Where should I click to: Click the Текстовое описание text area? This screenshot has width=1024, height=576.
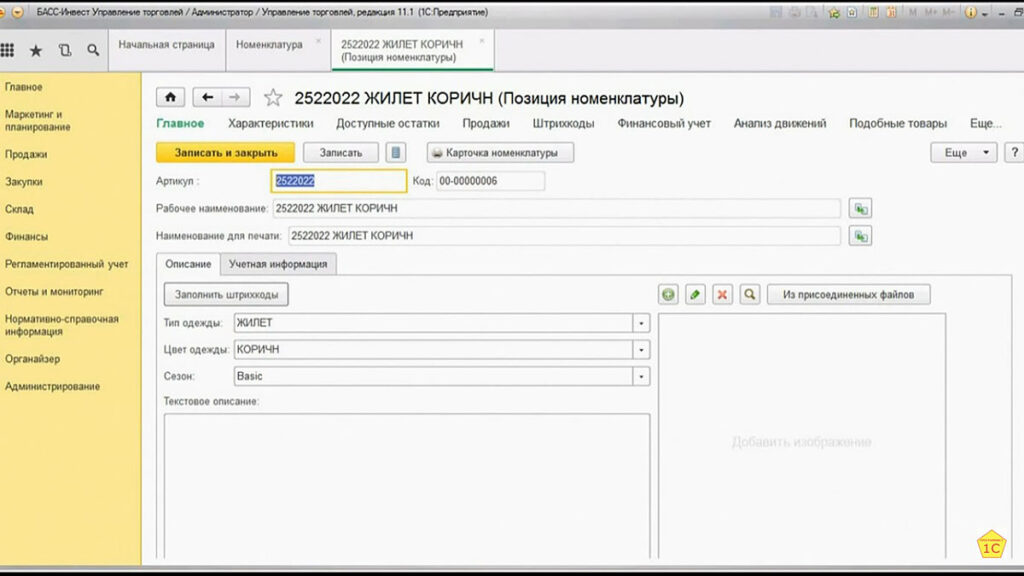407,485
